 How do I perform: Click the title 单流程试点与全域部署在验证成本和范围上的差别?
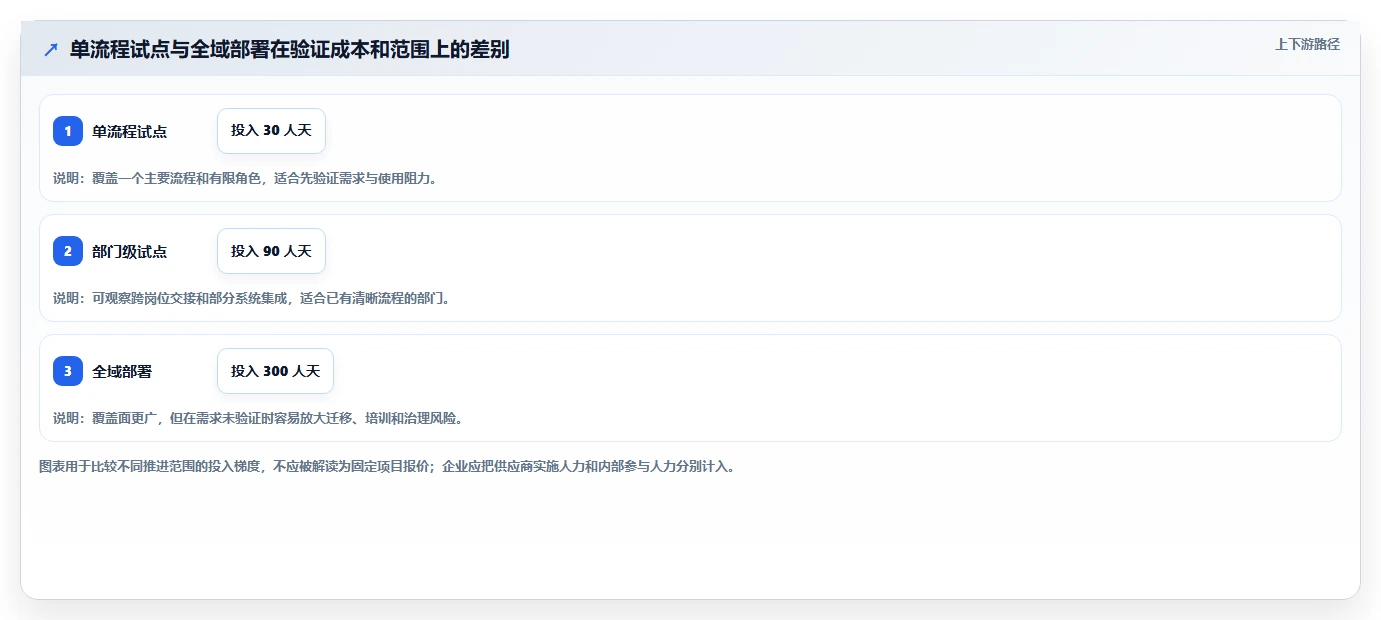coord(290,49)
